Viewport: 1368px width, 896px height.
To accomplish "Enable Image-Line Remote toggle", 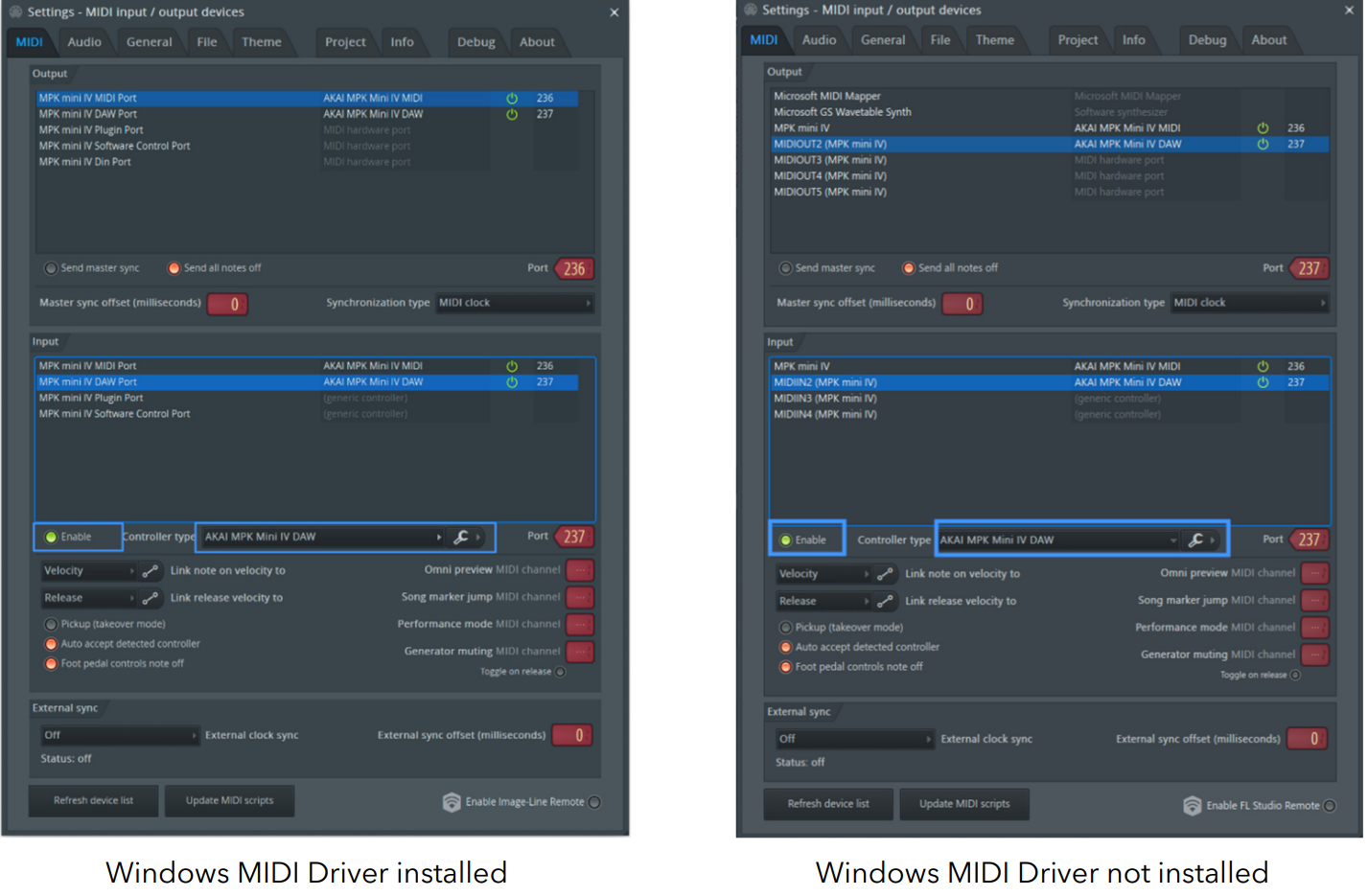I will (x=594, y=803).
